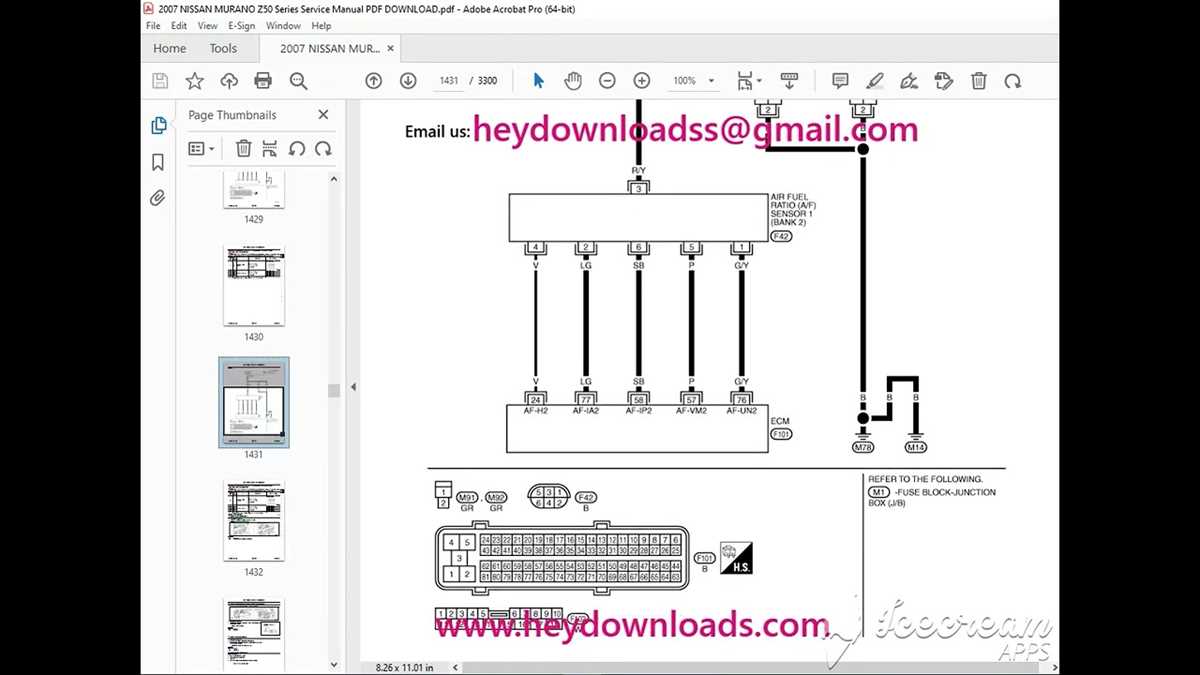The image size is (1200, 675).
Task: Click the ECM label in the diagram
Action: click(780, 422)
